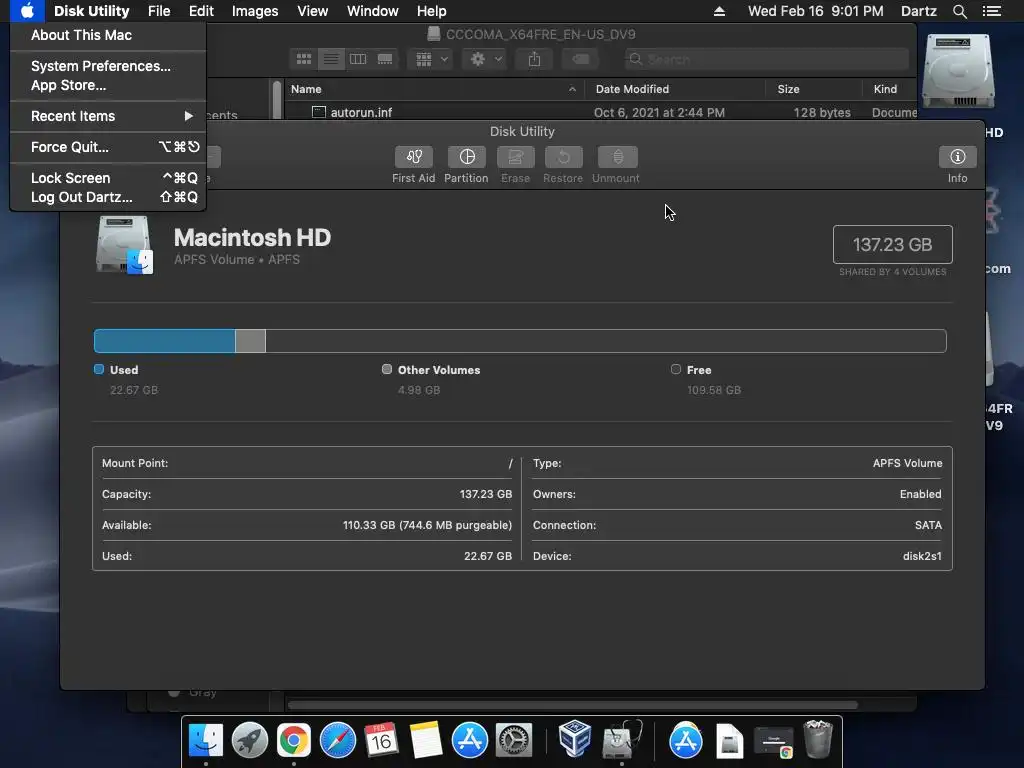Open Finder from the Dock
The width and height of the screenshot is (1024, 768).
point(206,740)
